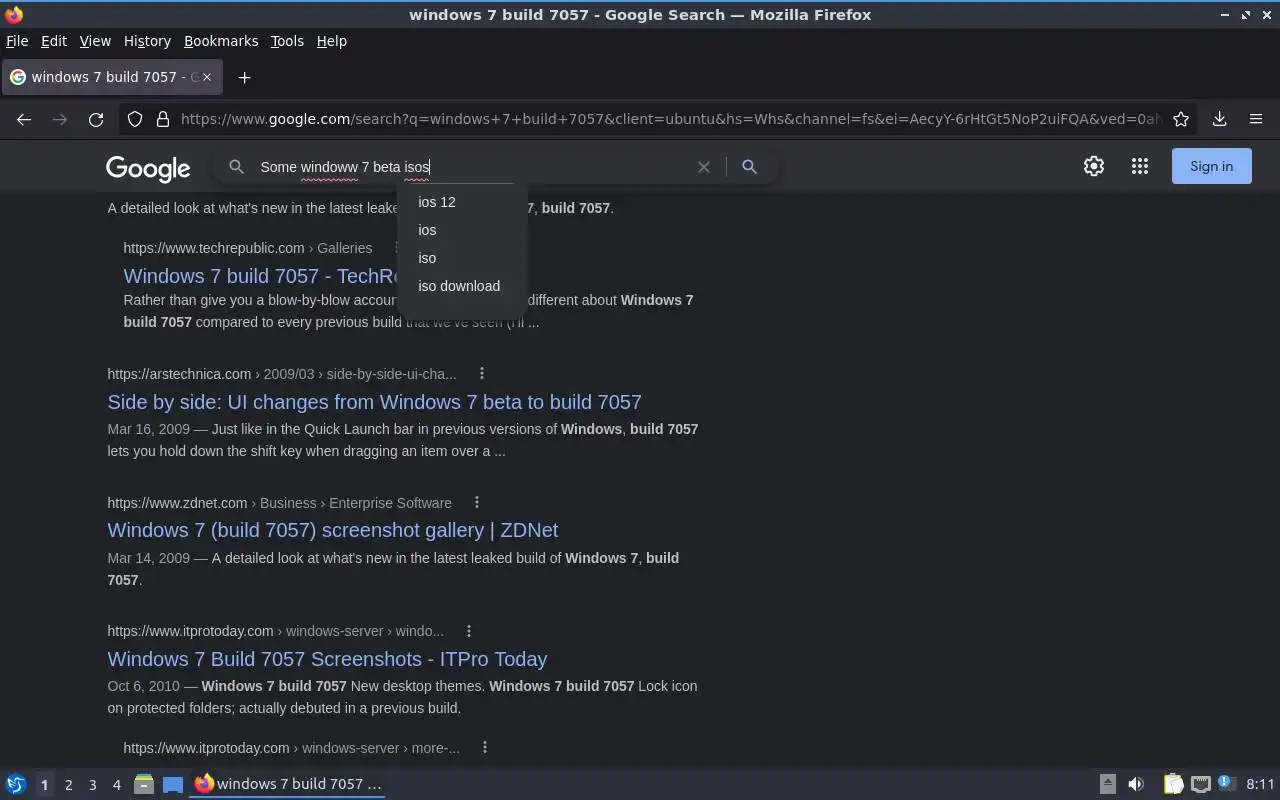Viewport: 1280px width, 800px height.
Task: Open the volume control in system tray
Action: (1136, 784)
